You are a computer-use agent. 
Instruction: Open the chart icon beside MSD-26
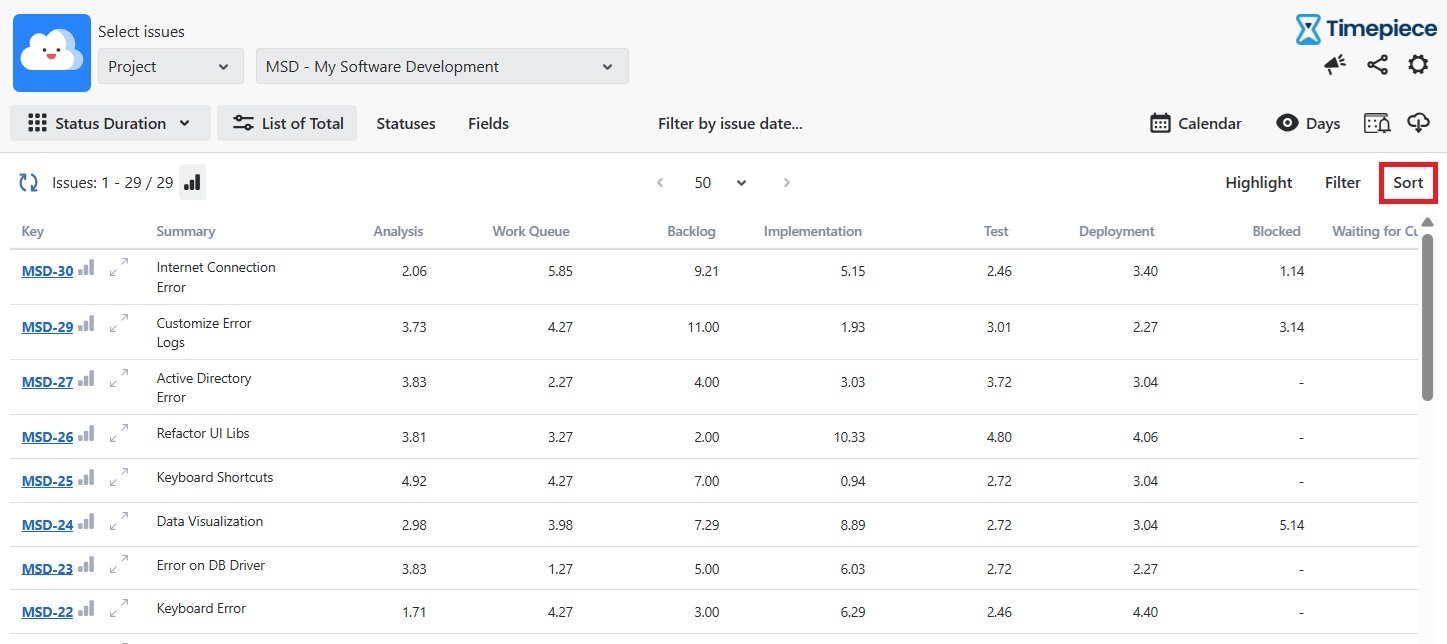[x=87, y=434]
